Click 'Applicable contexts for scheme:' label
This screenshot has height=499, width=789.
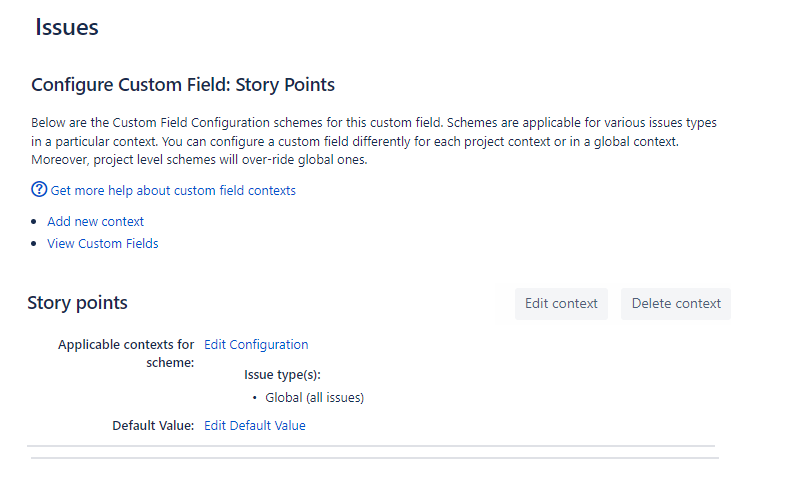point(126,353)
